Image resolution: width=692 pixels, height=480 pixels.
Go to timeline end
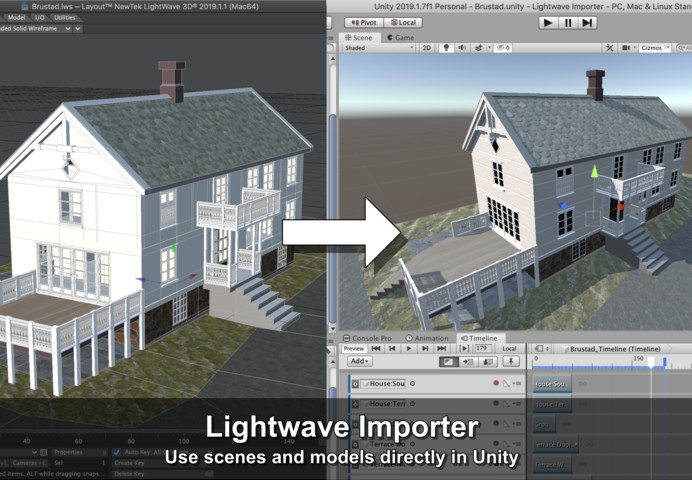click(441, 349)
